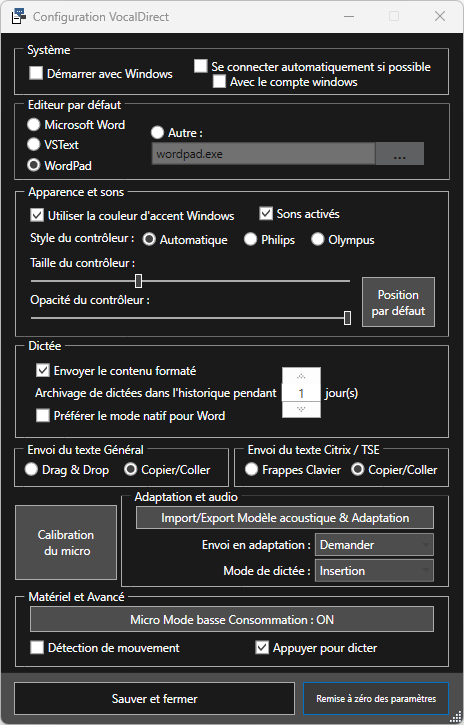Check Détection de mouvement option
Image resolution: width=464 pixels, height=725 pixels.
(x=37, y=647)
